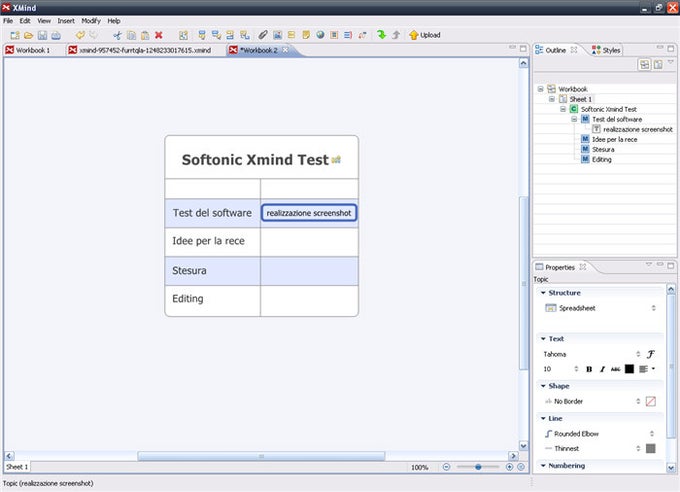Toggle Bold text formatting
This screenshot has width=680, height=492.
point(589,369)
